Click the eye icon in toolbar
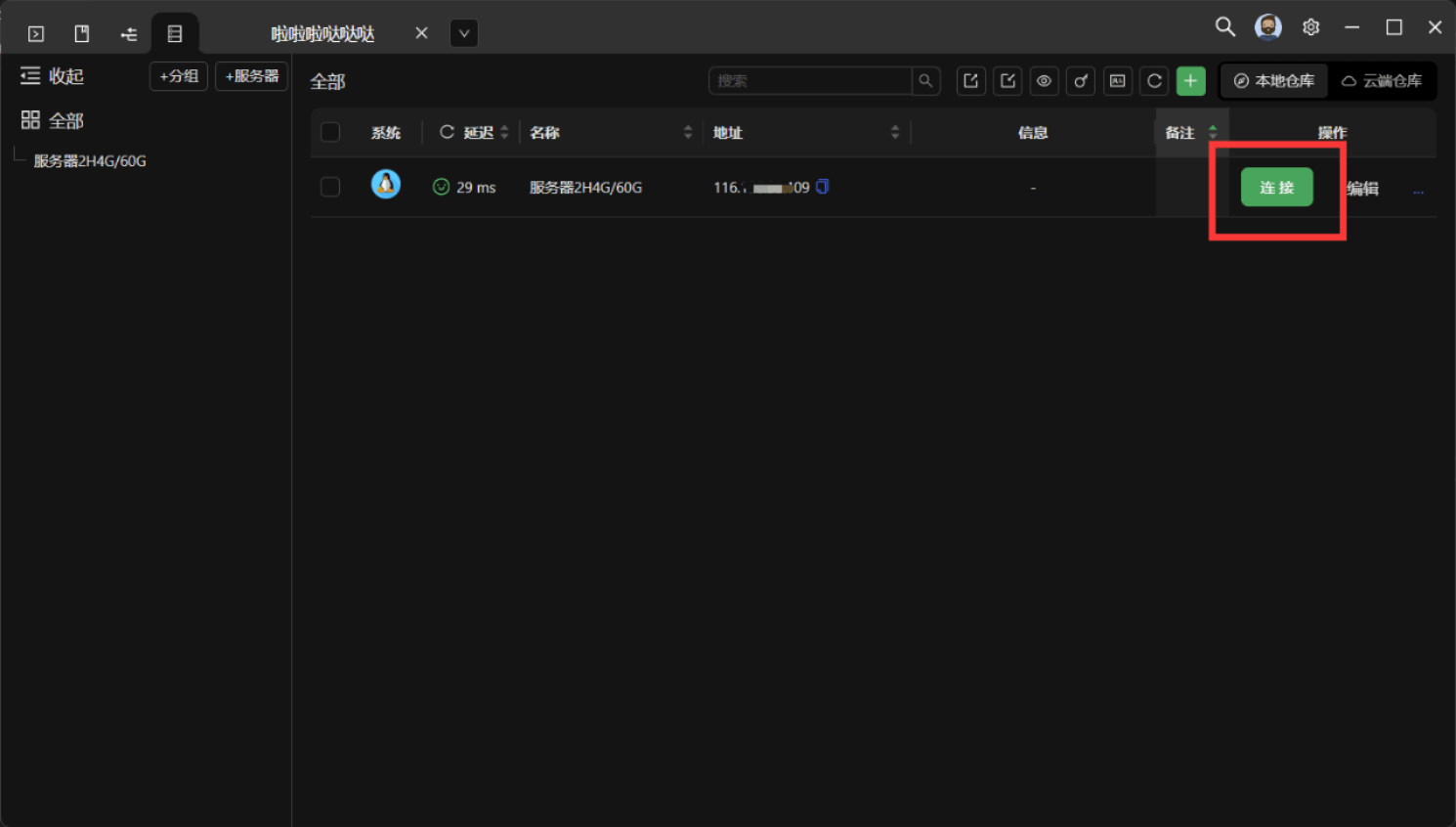This screenshot has width=1456, height=827. [1044, 81]
